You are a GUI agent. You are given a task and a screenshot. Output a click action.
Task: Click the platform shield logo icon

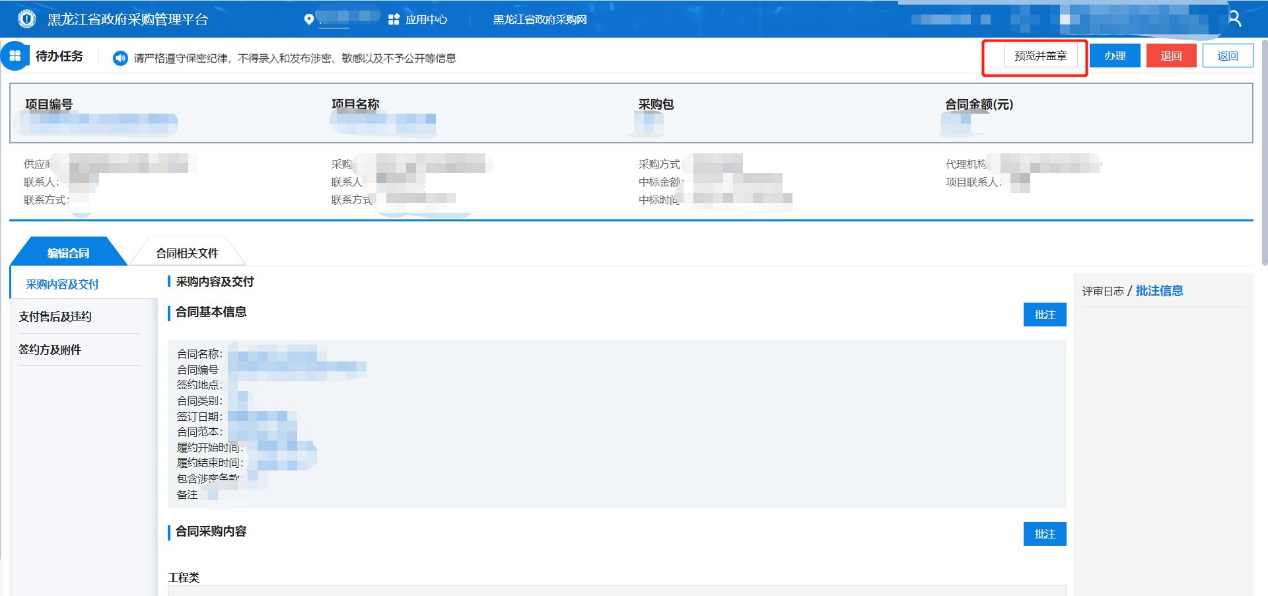[26, 19]
